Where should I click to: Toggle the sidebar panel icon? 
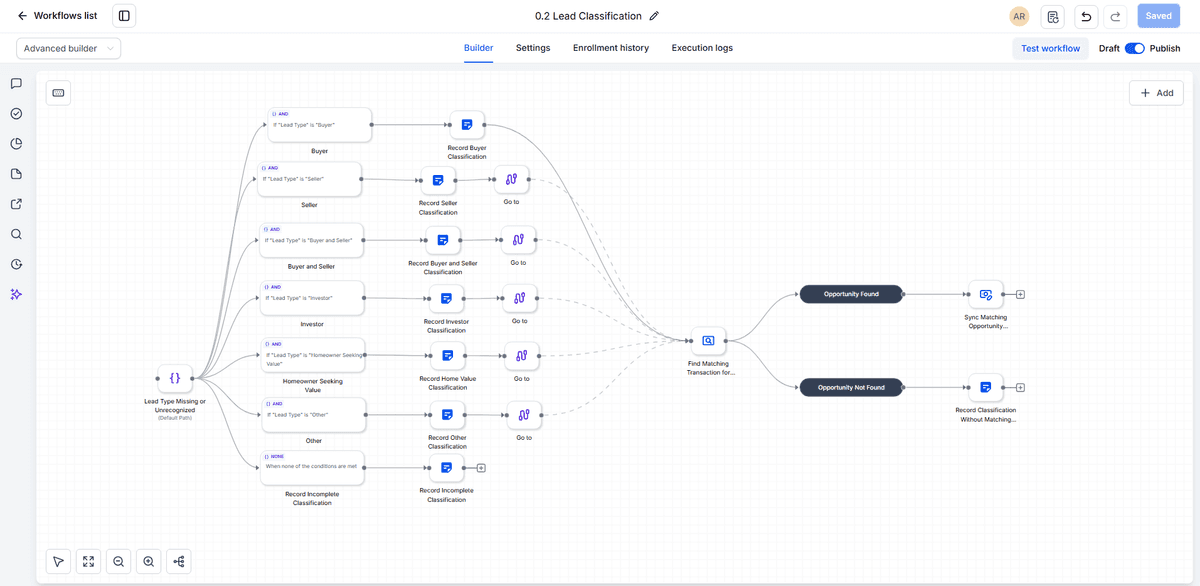coord(124,16)
